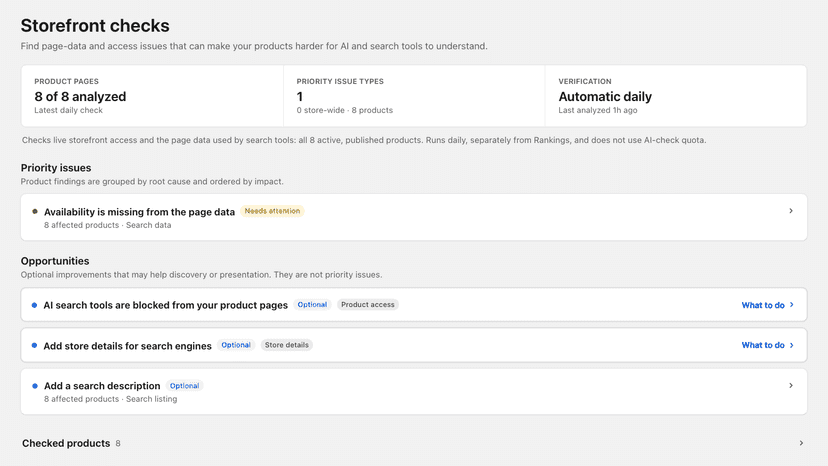
Task: Select 'AI search tools are blocked' opportunity title
Action: [165, 305]
